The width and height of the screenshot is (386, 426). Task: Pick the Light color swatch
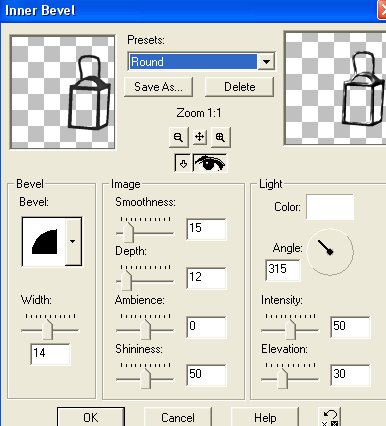(x=330, y=207)
